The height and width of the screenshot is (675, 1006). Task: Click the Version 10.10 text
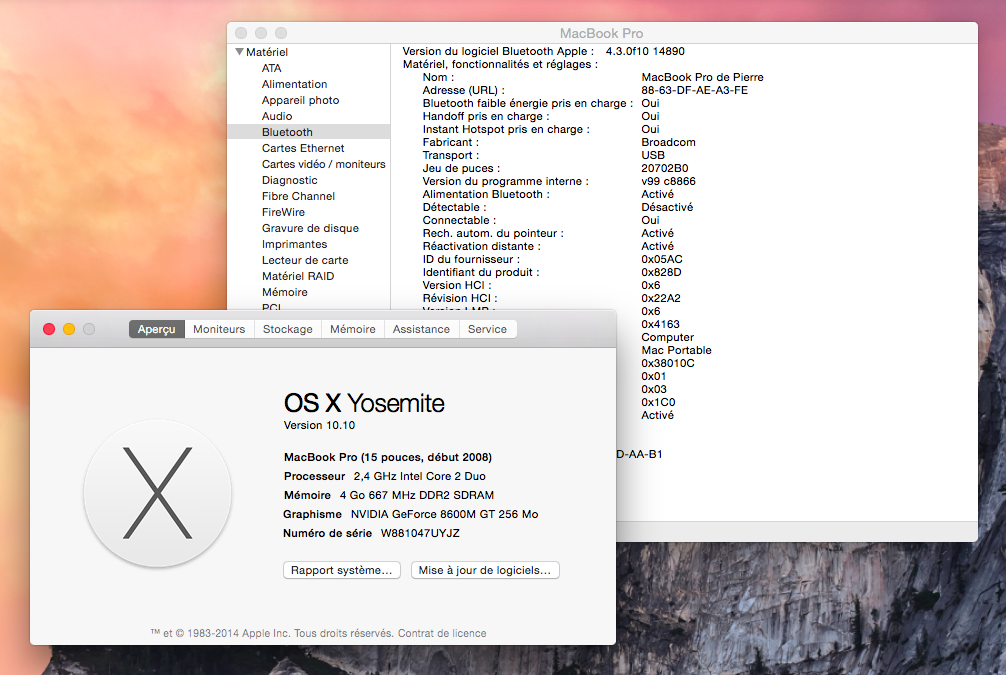click(320, 425)
